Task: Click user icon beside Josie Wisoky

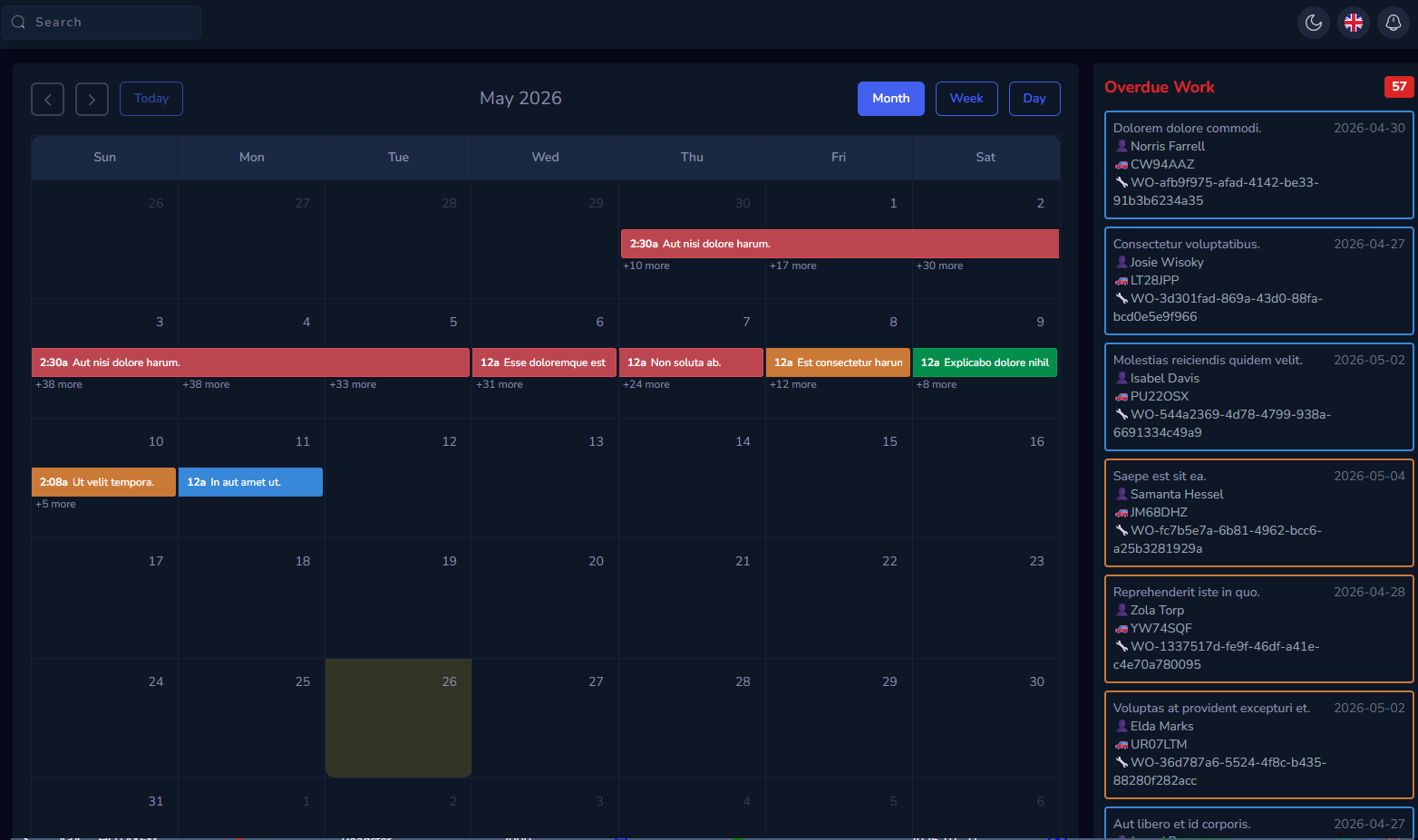Action: pyautogui.click(x=1122, y=263)
